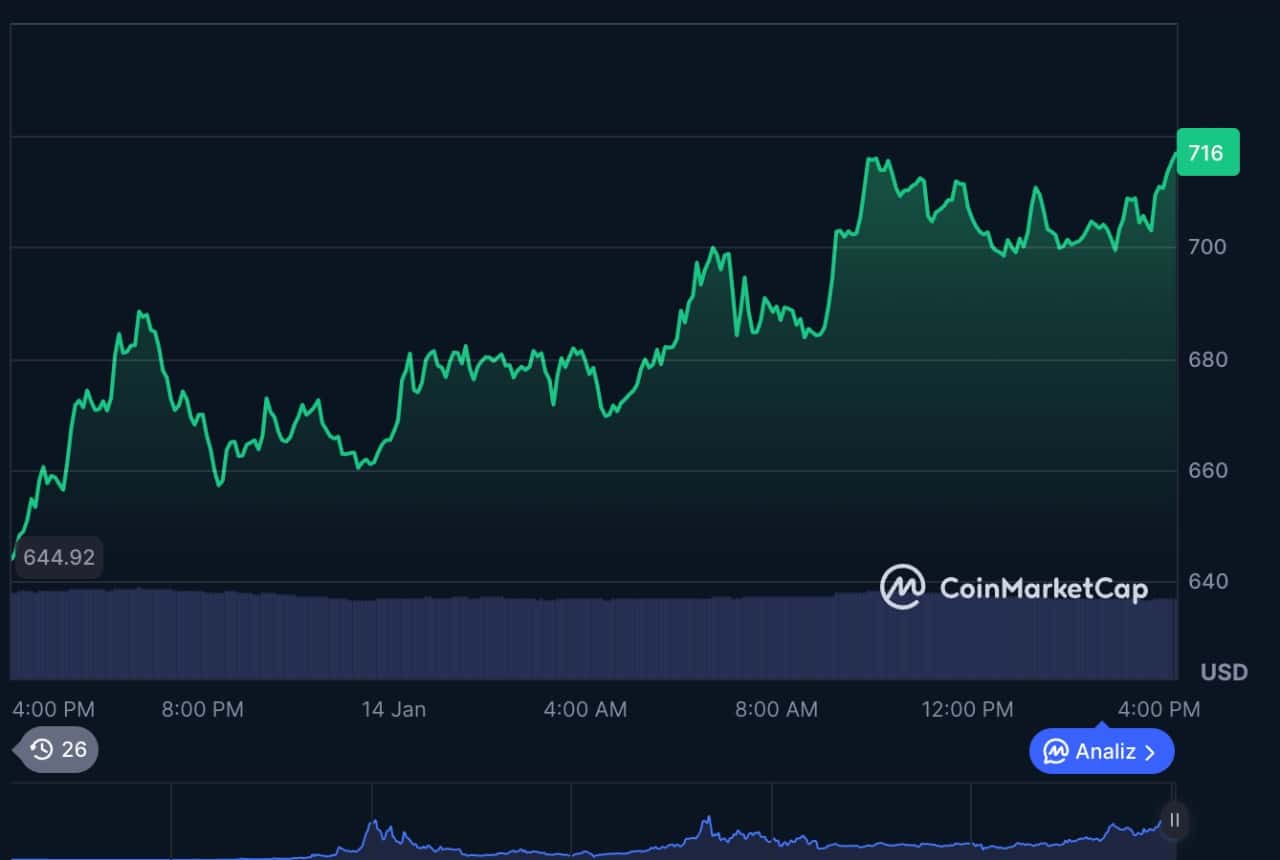Viewport: 1280px width, 860px height.
Task: Click the history badge showing 26
Action: [56, 750]
